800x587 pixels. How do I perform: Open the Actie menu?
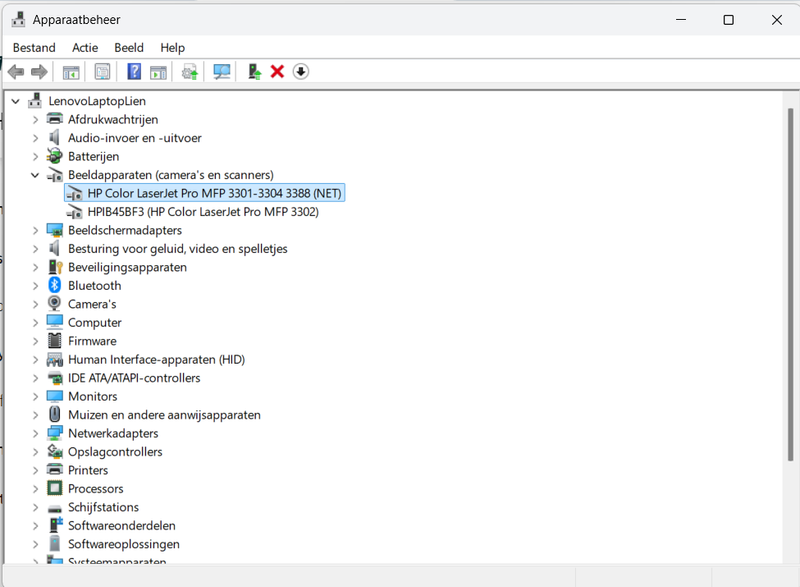point(85,47)
